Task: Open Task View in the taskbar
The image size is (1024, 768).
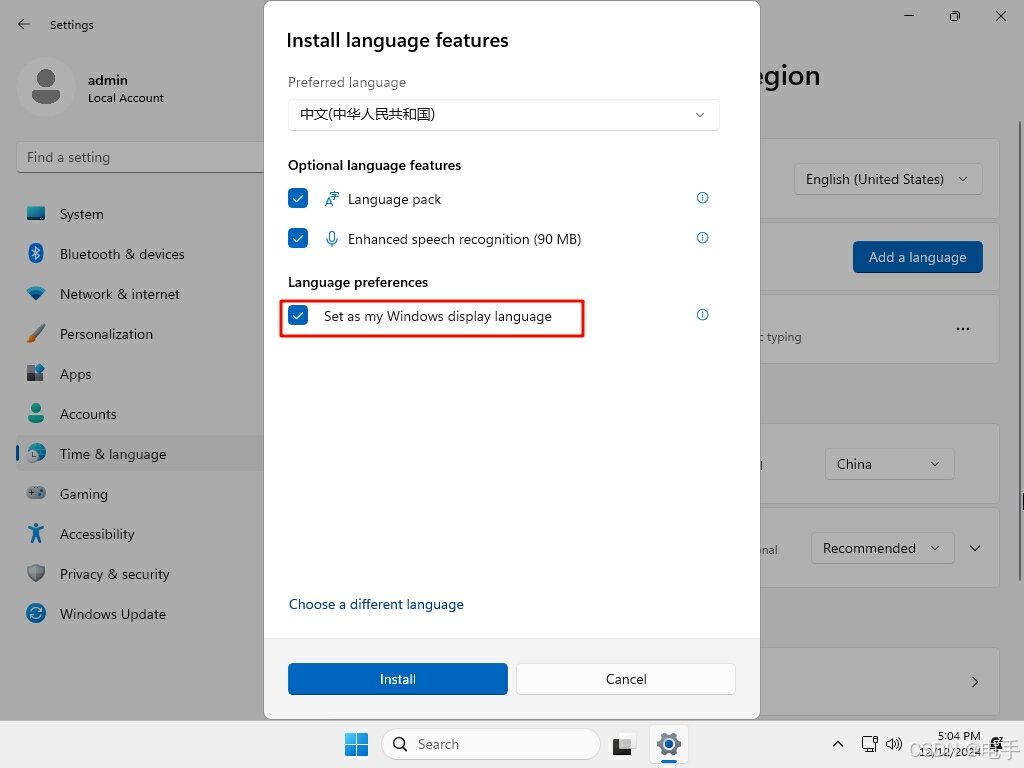Action: (622, 744)
